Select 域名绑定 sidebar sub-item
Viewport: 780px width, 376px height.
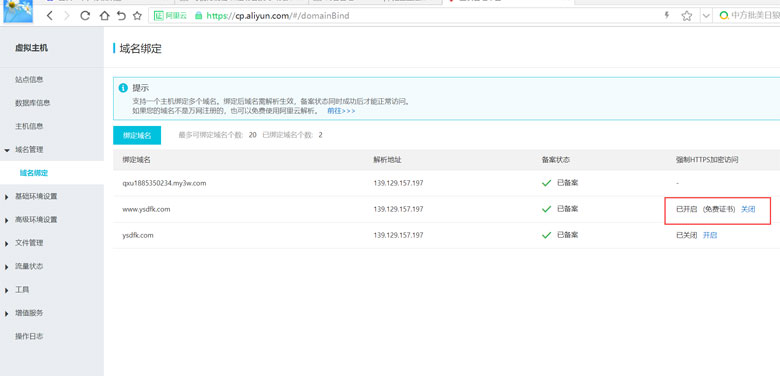tap(34, 173)
